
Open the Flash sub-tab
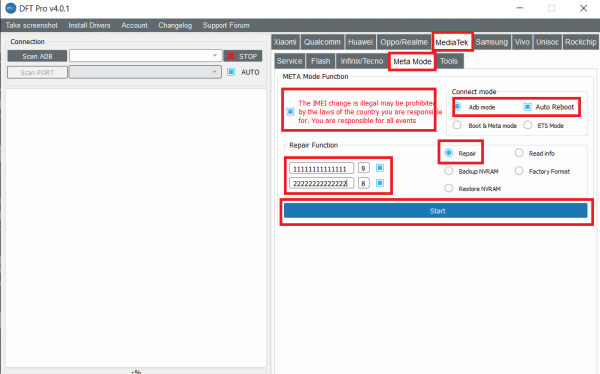click(320, 61)
